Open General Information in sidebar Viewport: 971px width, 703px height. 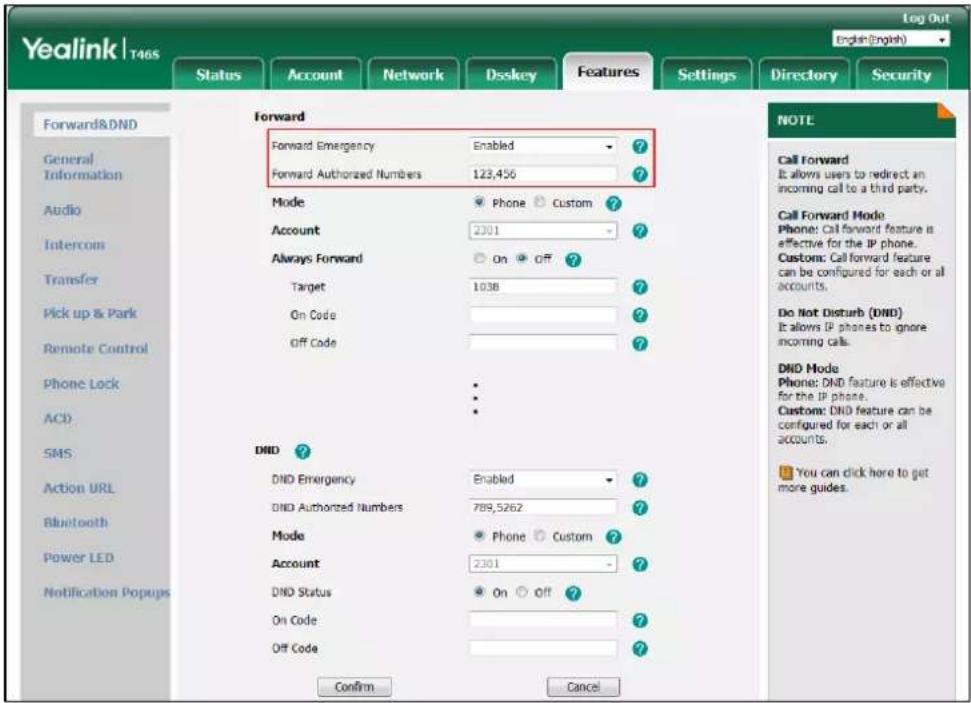pos(82,167)
